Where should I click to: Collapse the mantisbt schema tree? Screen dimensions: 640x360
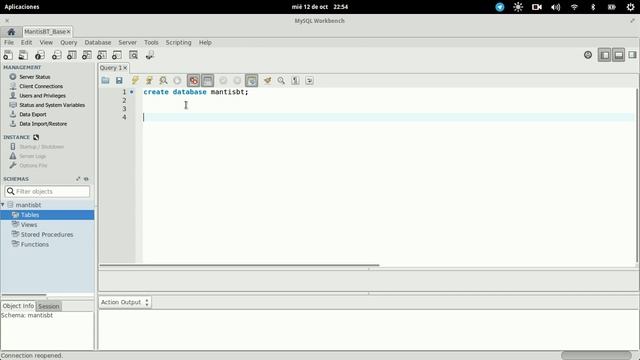coord(3,205)
